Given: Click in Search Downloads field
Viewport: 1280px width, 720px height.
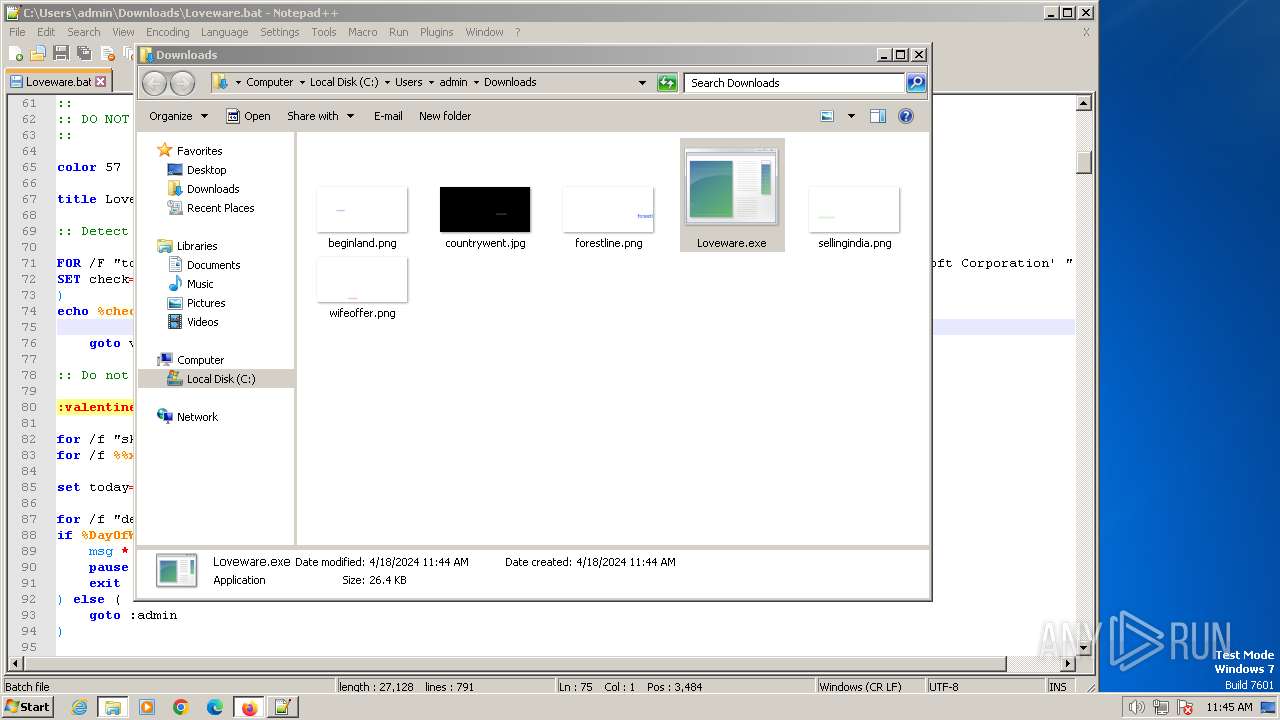Looking at the screenshot, I should point(795,83).
